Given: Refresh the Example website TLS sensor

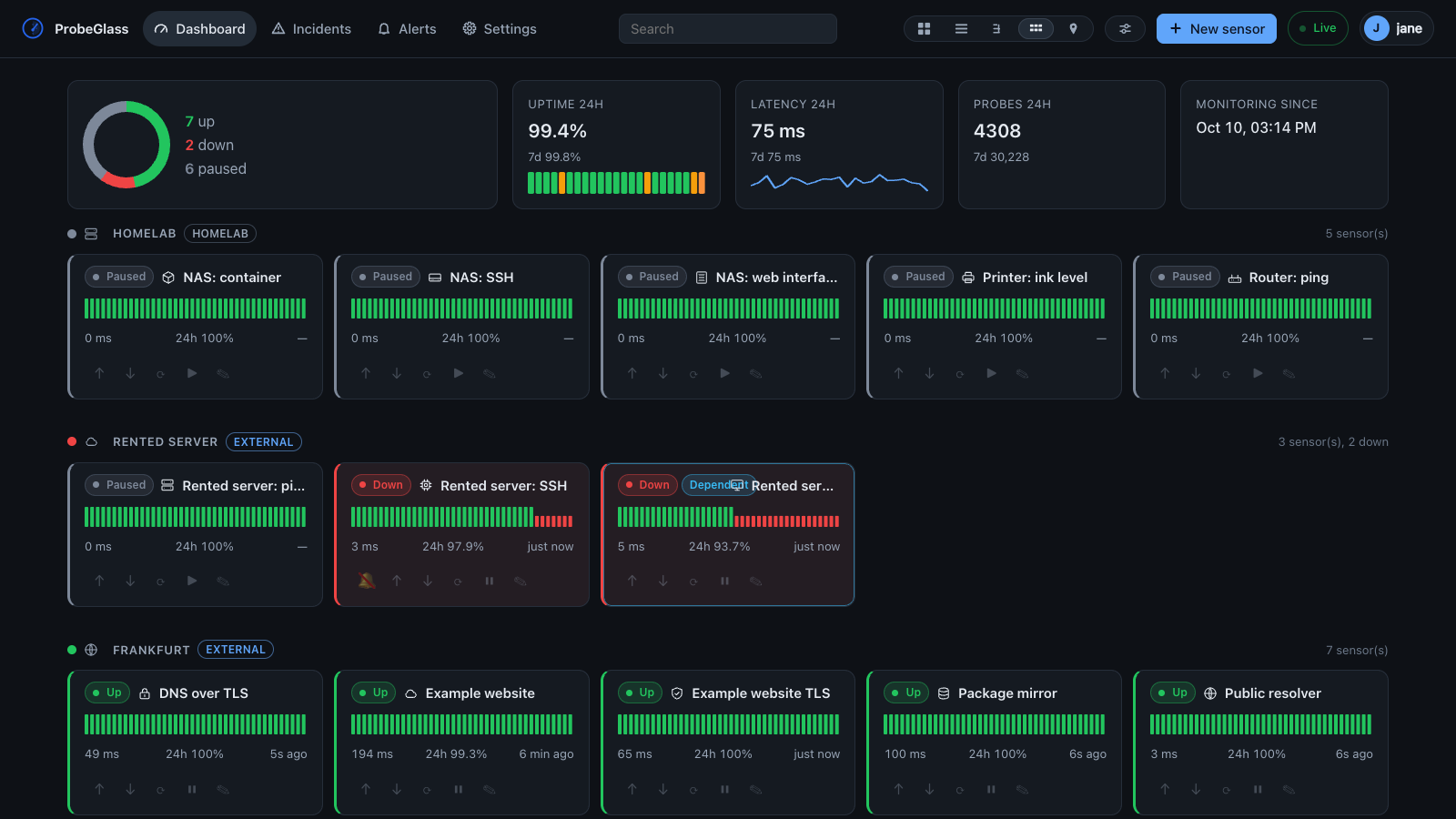Looking at the screenshot, I should click(693, 789).
